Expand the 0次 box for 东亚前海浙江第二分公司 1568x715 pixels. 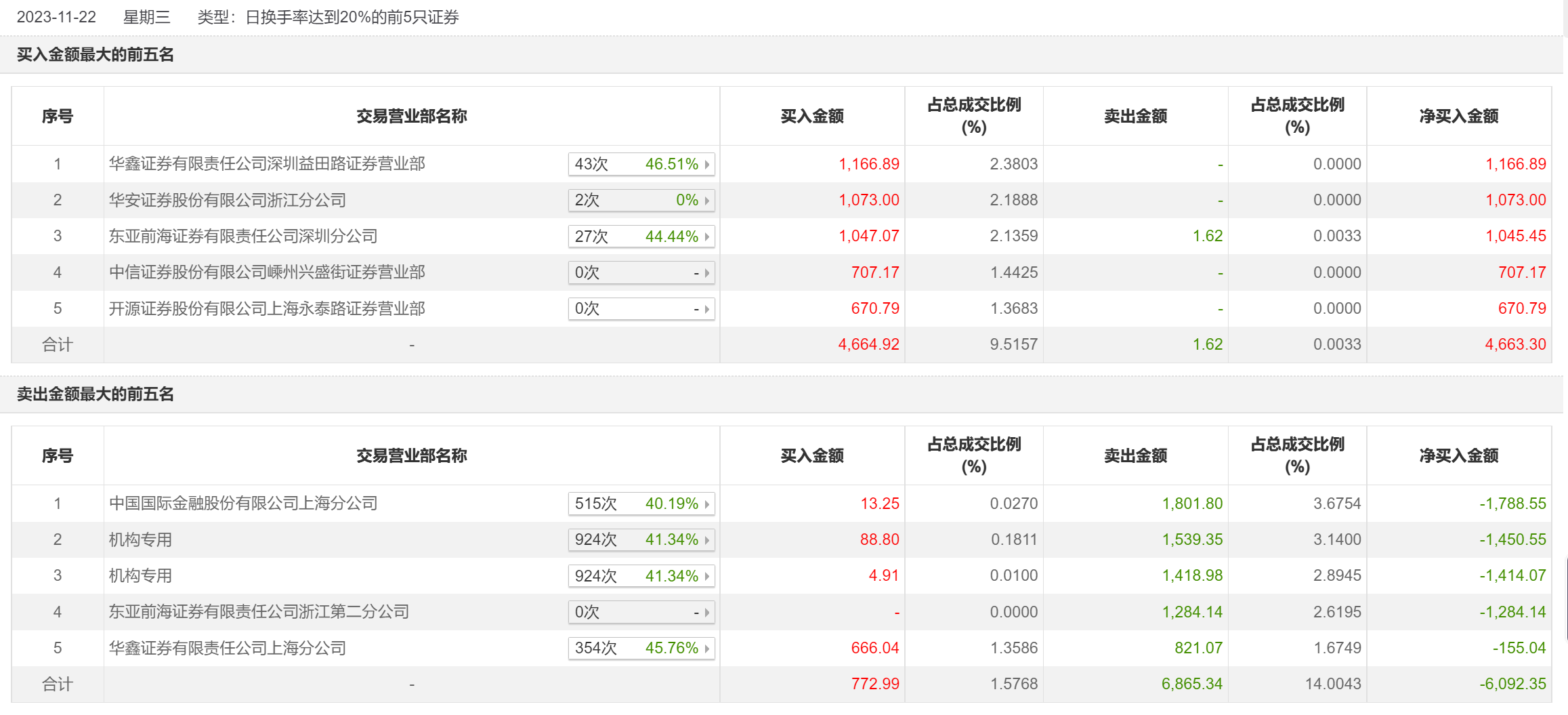(706, 613)
